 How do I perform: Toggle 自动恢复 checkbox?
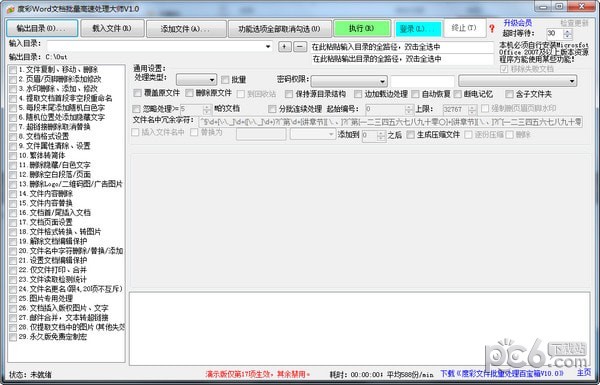(x=415, y=94)
